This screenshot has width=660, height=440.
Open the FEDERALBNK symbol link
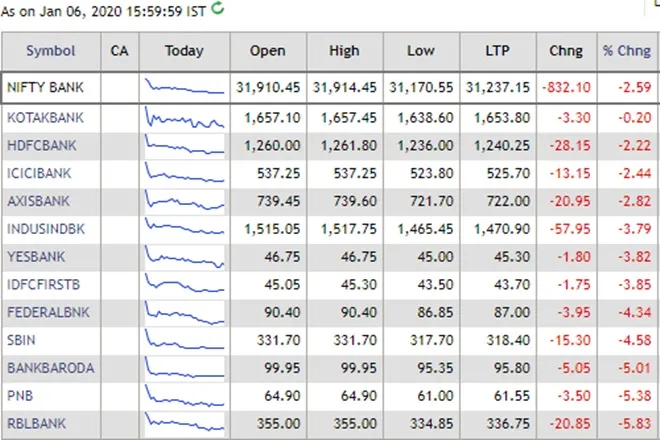pos(48,312)
